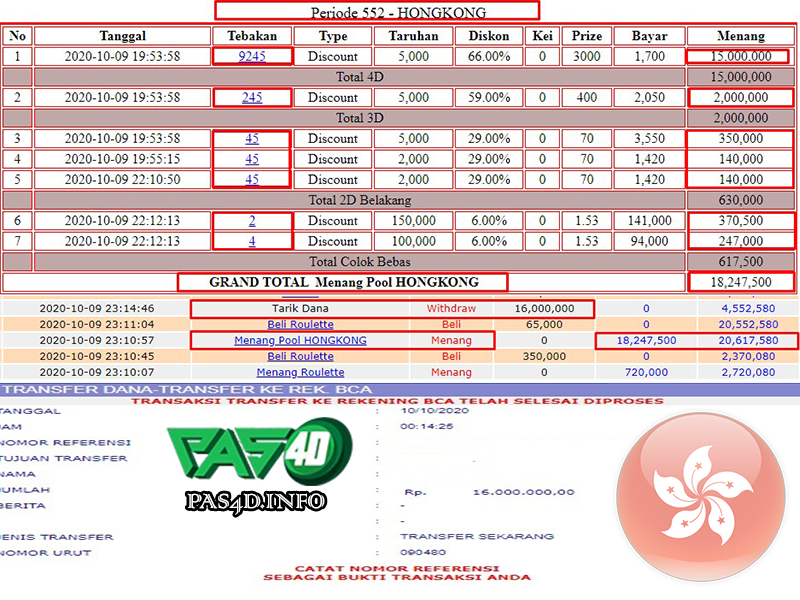Select the balance 2,720,080
800x600 pixels.
(748, 372)
